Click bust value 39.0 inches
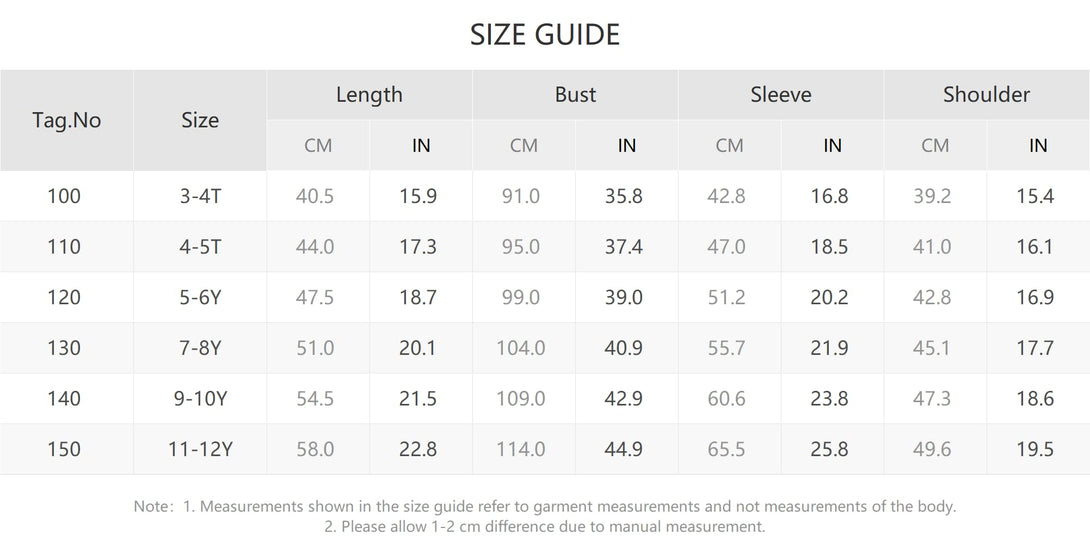The width and height of the screenshot is (1090, 559). (x=624, y=298)
